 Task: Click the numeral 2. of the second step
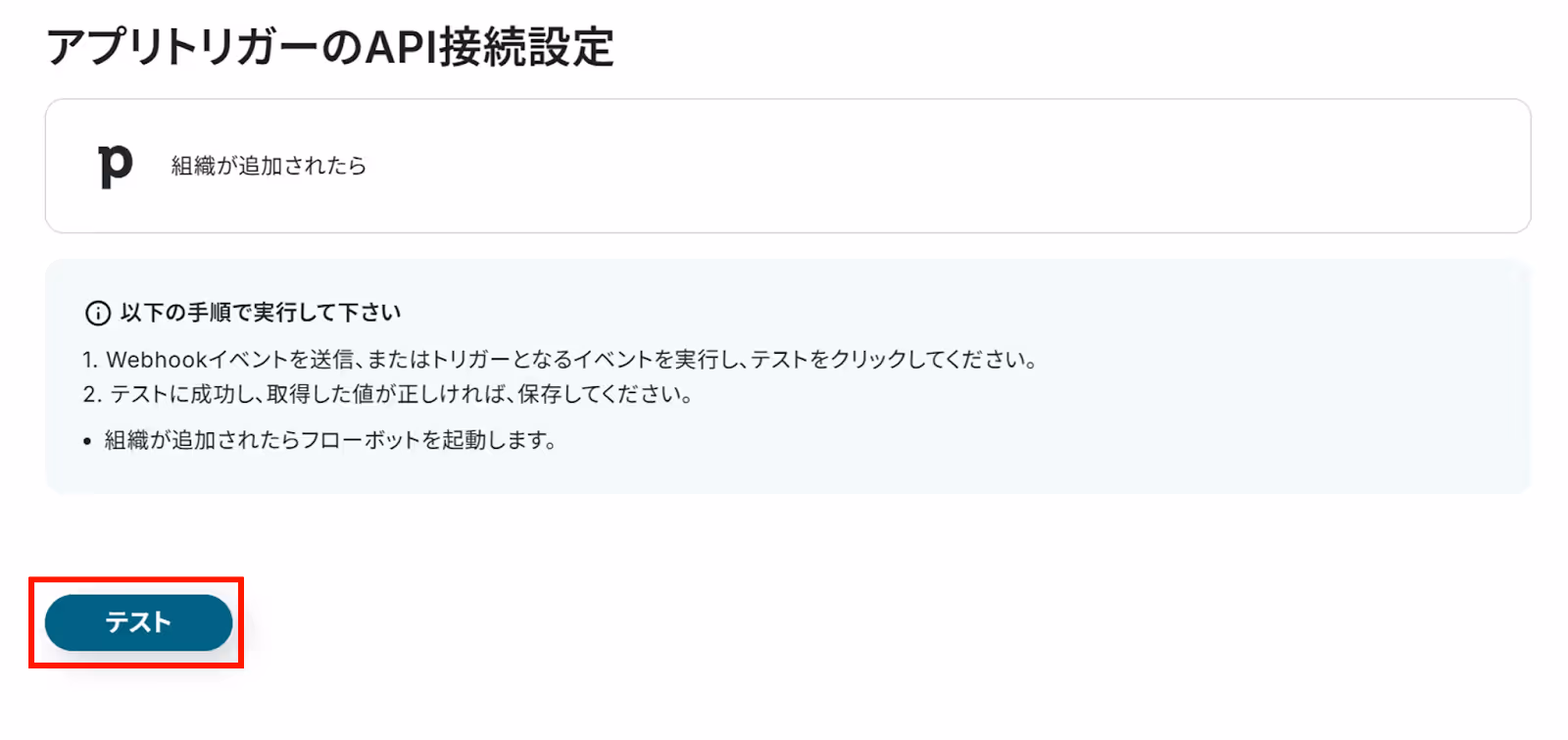click(92, 394)
